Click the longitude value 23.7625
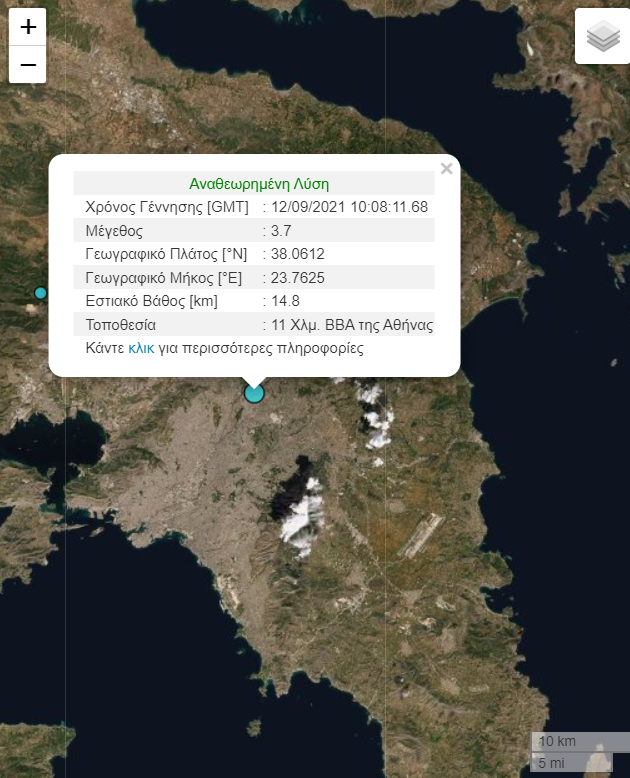630x778 pixels. coord(298,278)
